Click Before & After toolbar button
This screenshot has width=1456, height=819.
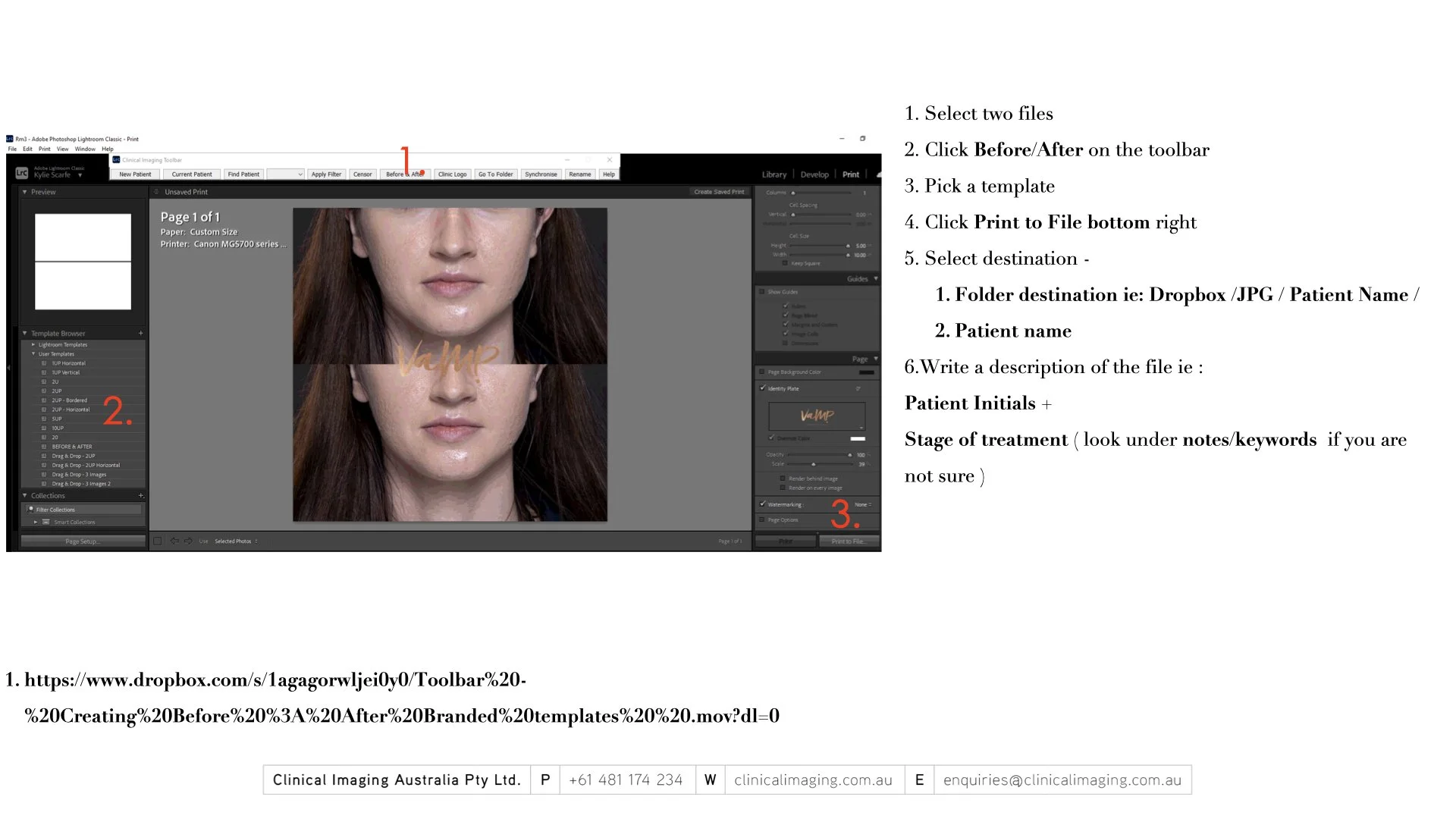tap(405, 174)
